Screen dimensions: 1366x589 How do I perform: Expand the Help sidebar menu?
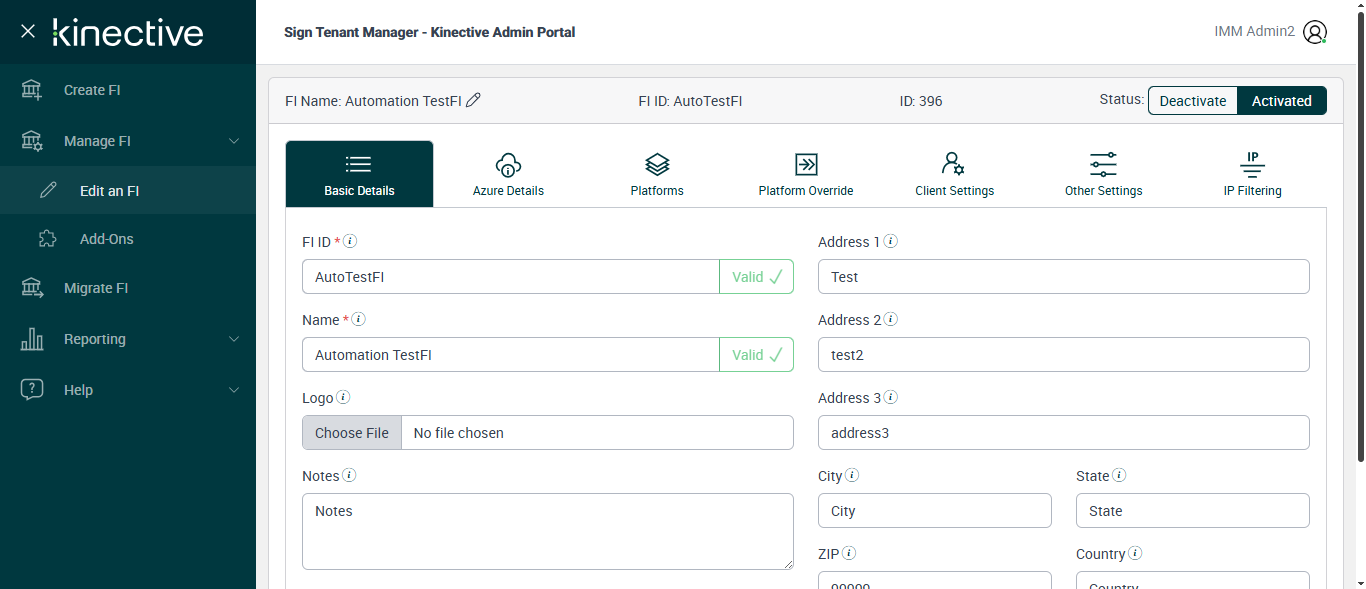[234, 390]
